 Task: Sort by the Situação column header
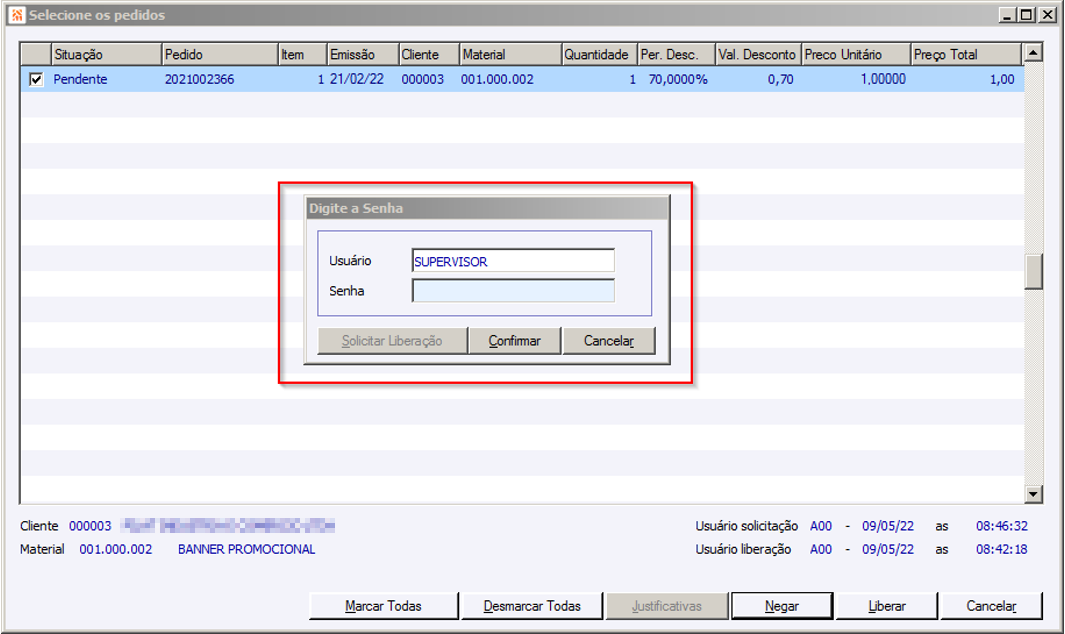pyautogui.click(x=106, y=54)
